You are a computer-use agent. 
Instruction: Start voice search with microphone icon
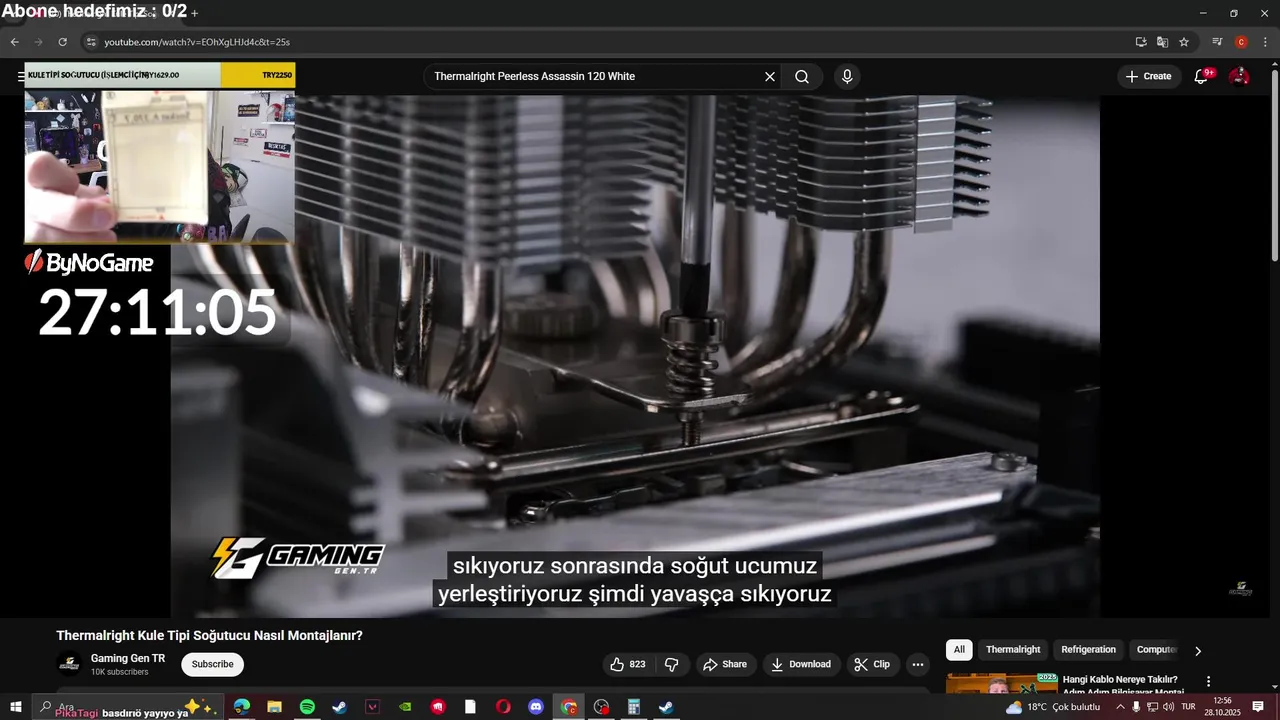click(x=847, y=76)
